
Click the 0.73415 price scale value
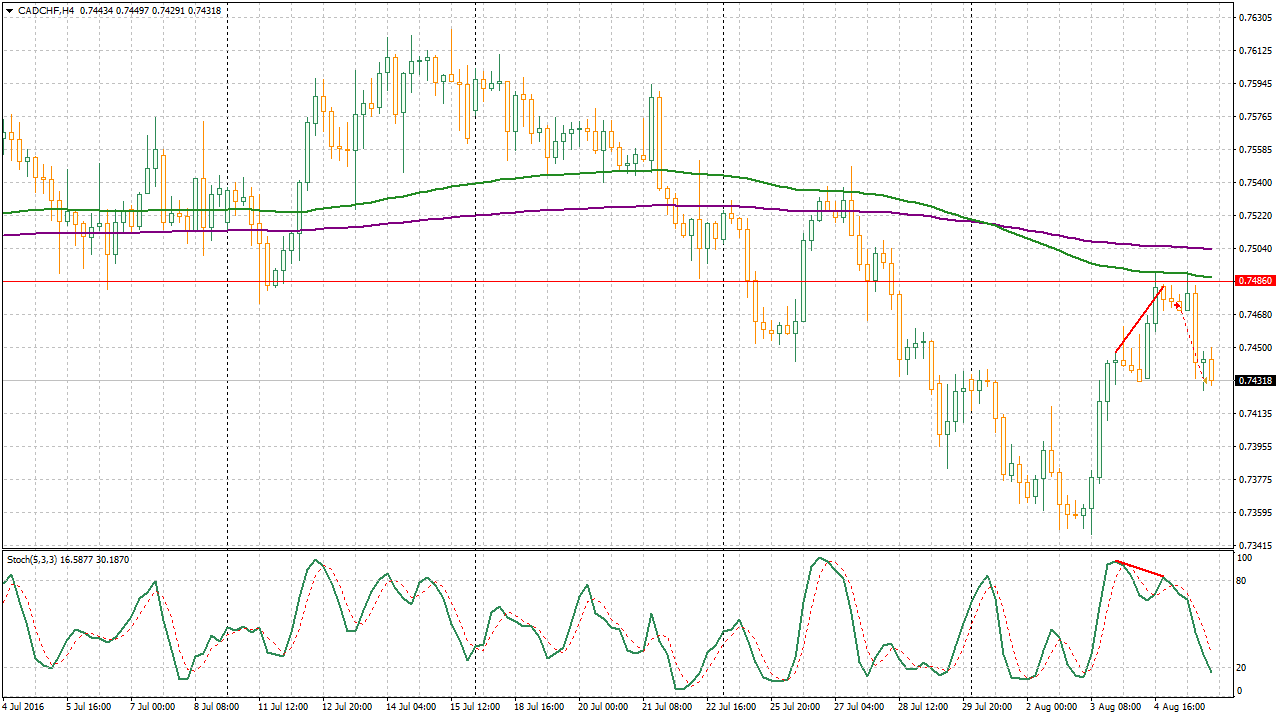1255,546
